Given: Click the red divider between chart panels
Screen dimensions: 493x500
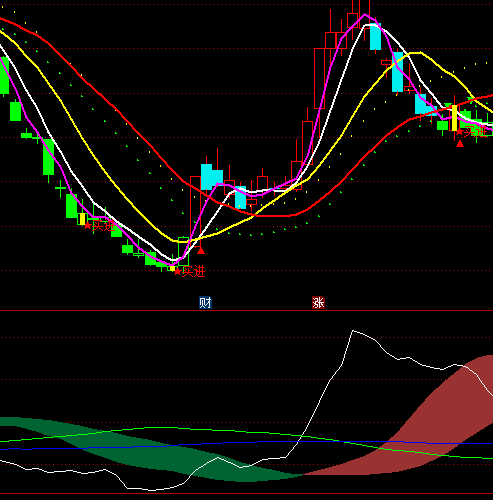Looking at the screenshot, I should tap(246, 310).
